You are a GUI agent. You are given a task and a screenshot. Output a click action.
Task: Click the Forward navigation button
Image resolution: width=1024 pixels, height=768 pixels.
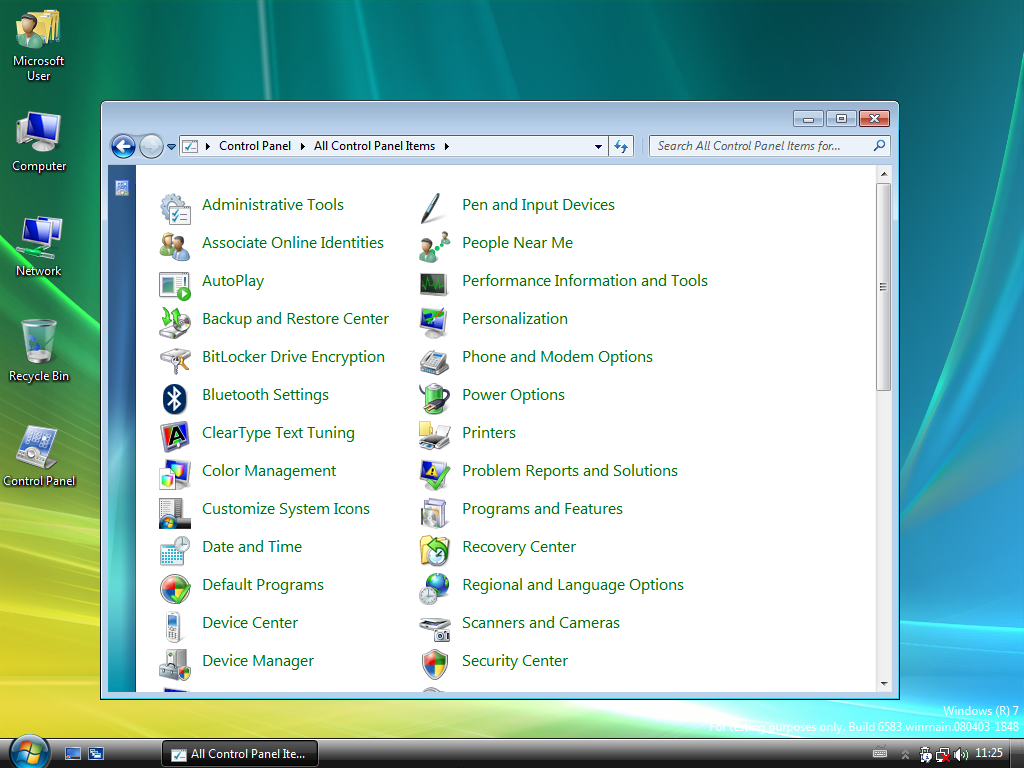(x=151, y=146)
